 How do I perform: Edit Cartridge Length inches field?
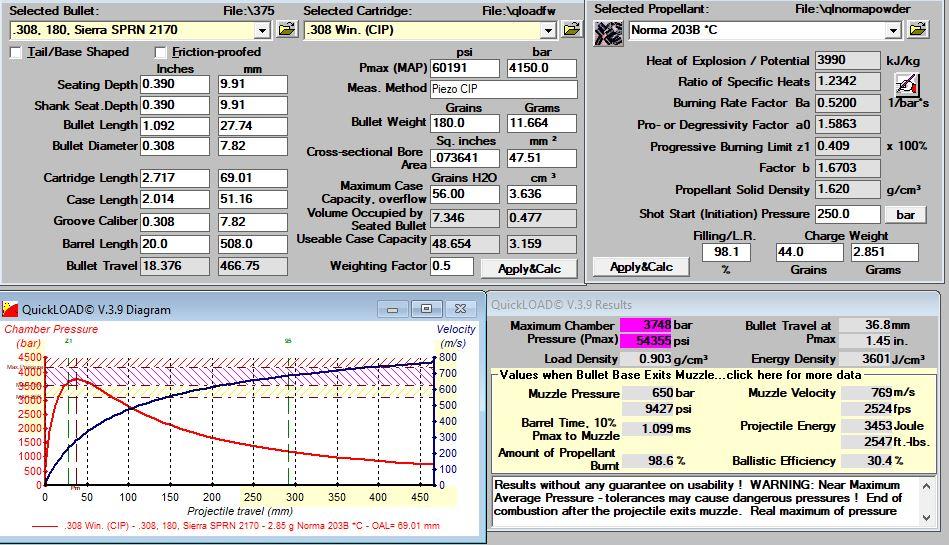[175, 178]
